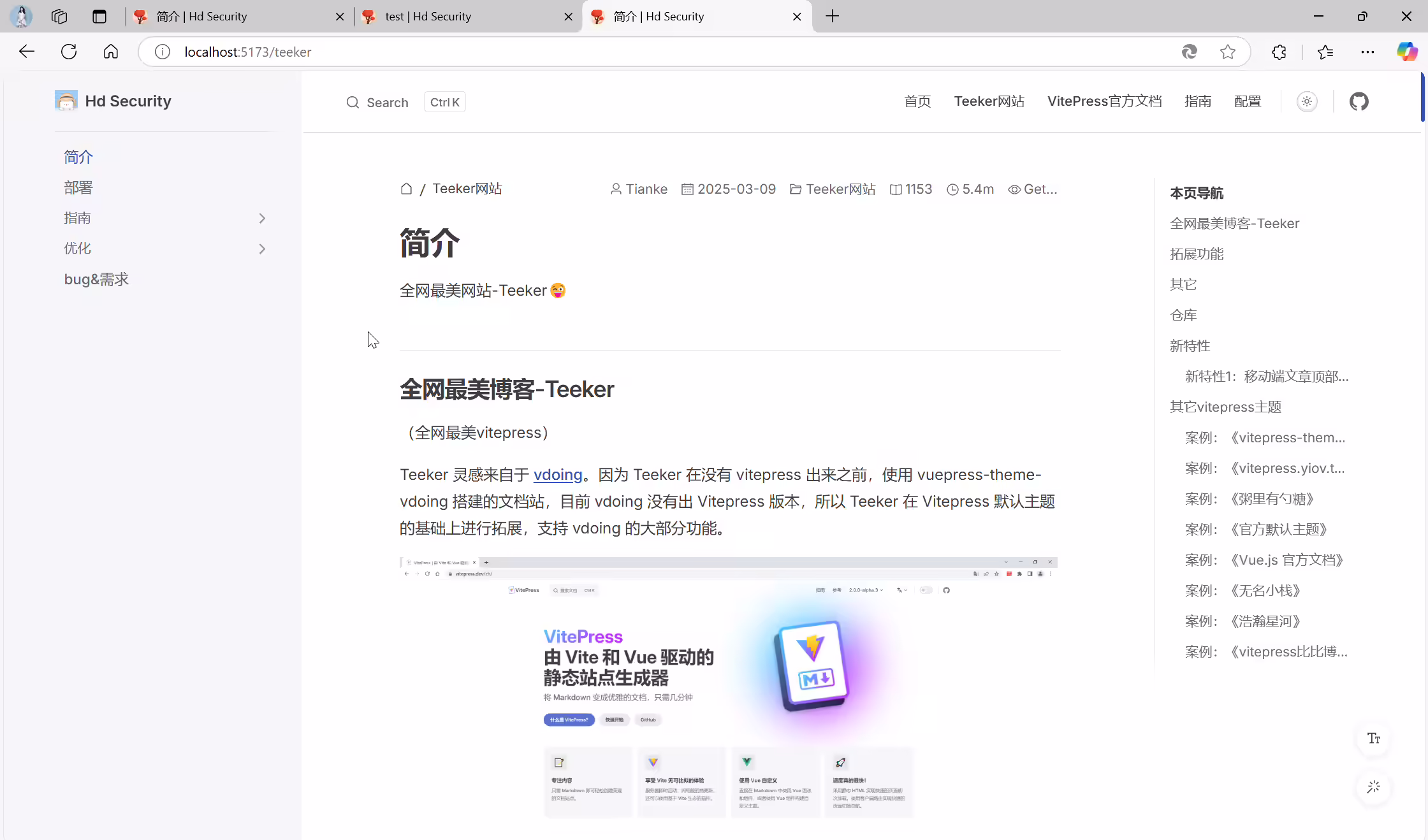The width and height of the screenshot is (1428, 840).
Task: Click the search magnifier icon
Action: (x=353, y=103)
